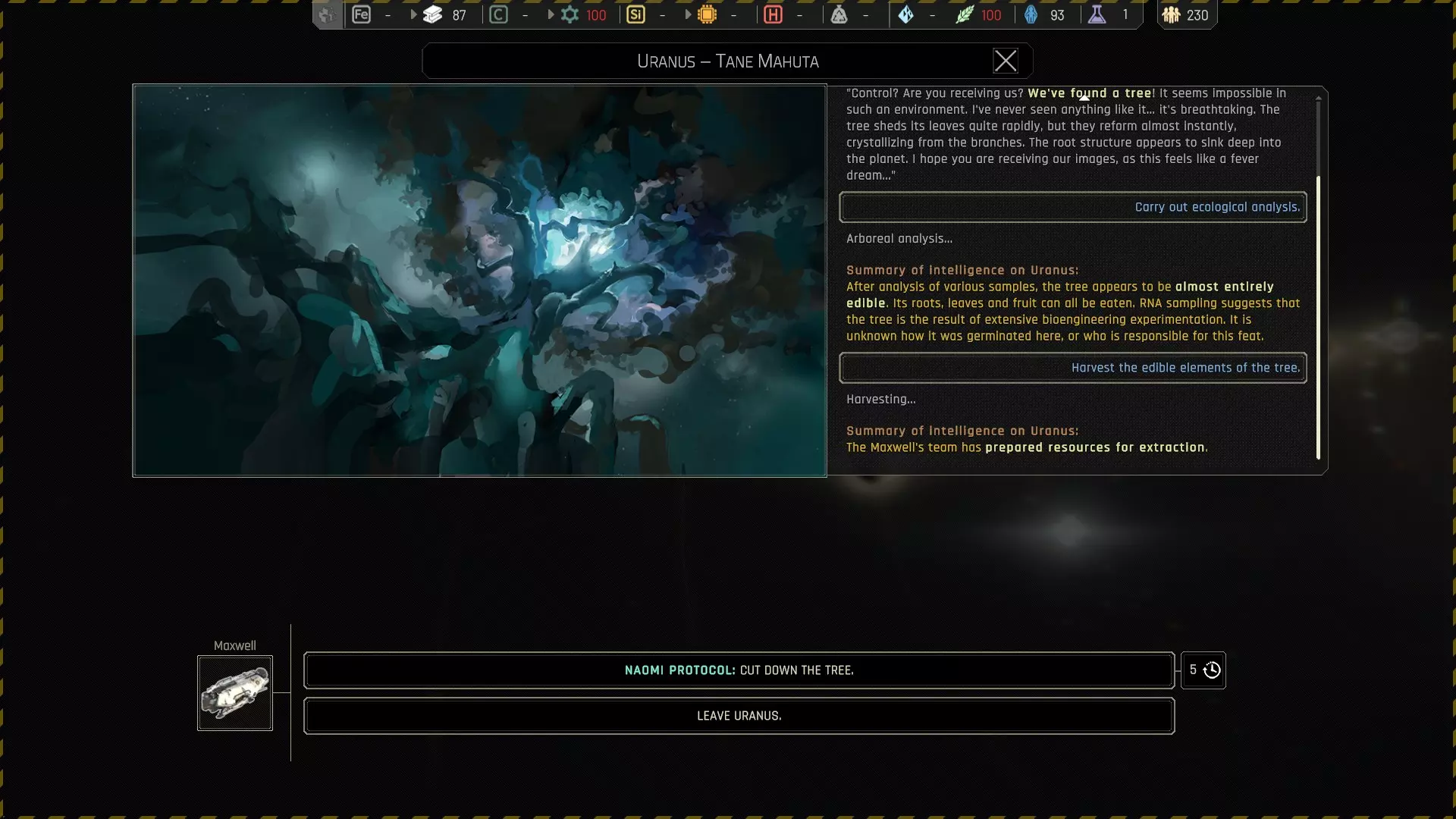Click the crew population icon
The width and height of the screenshot is (1456, 819).
1171,14
